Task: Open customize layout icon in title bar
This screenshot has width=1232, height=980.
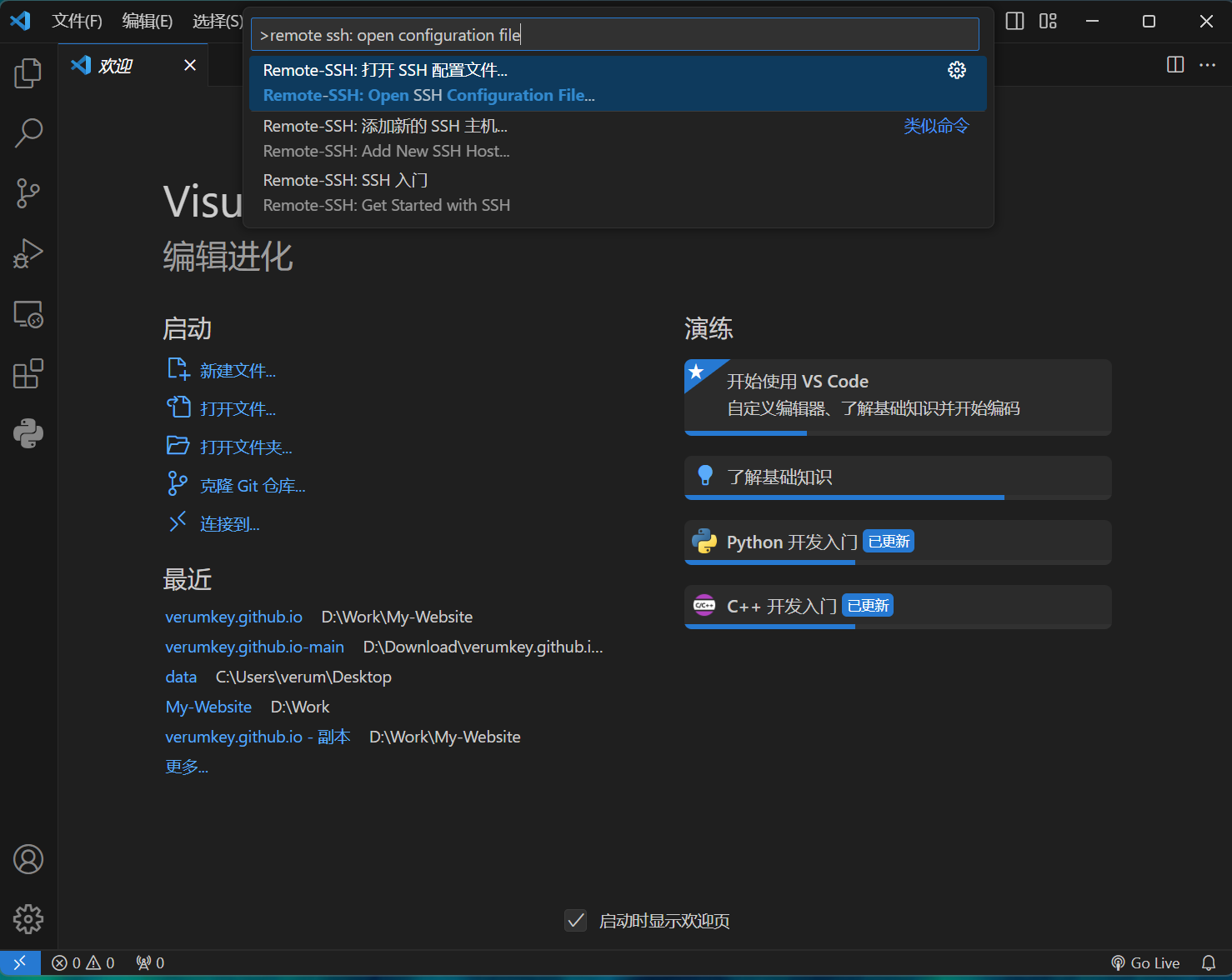Action: point(1049,21)
